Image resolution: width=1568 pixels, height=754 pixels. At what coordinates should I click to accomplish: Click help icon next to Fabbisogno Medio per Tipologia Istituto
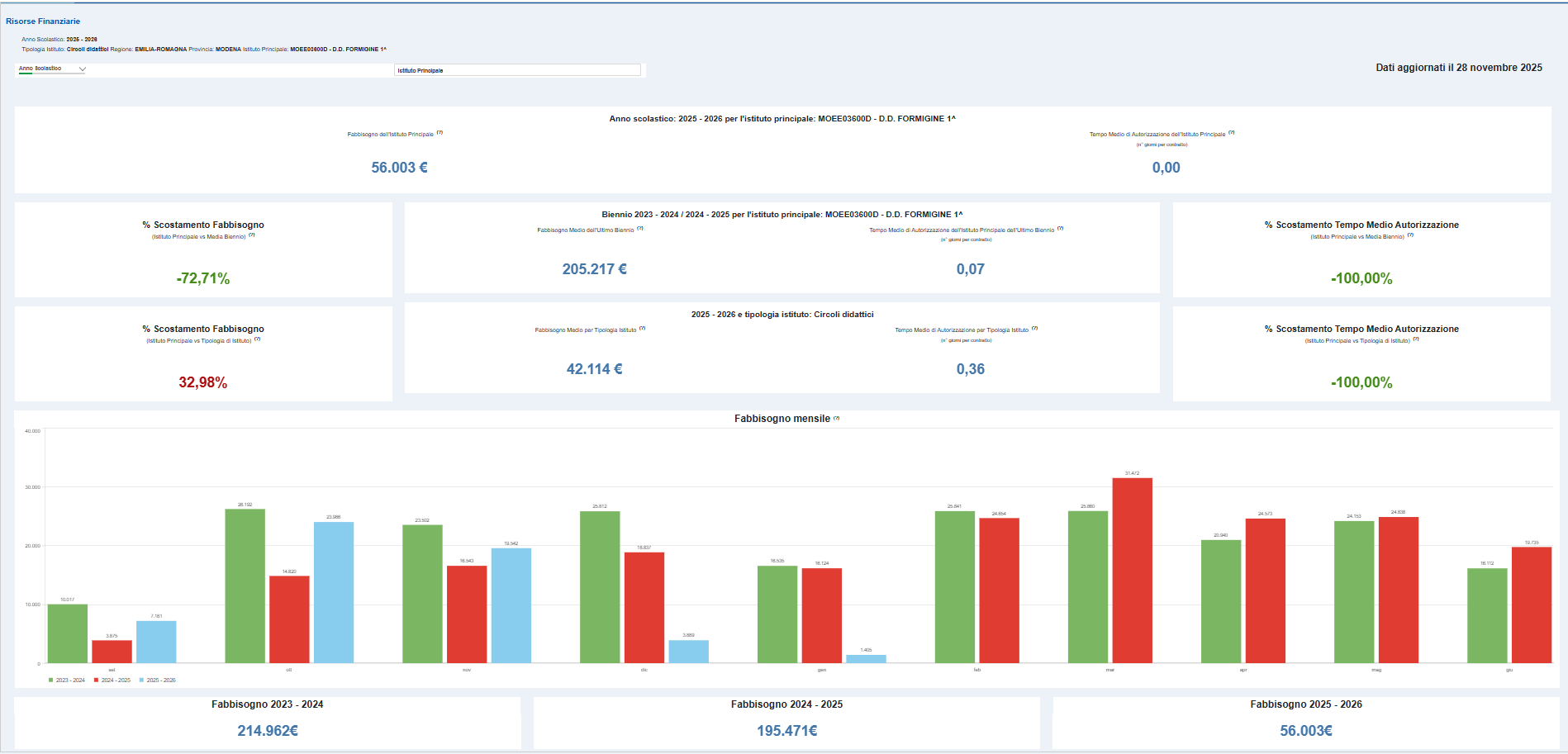643,329
